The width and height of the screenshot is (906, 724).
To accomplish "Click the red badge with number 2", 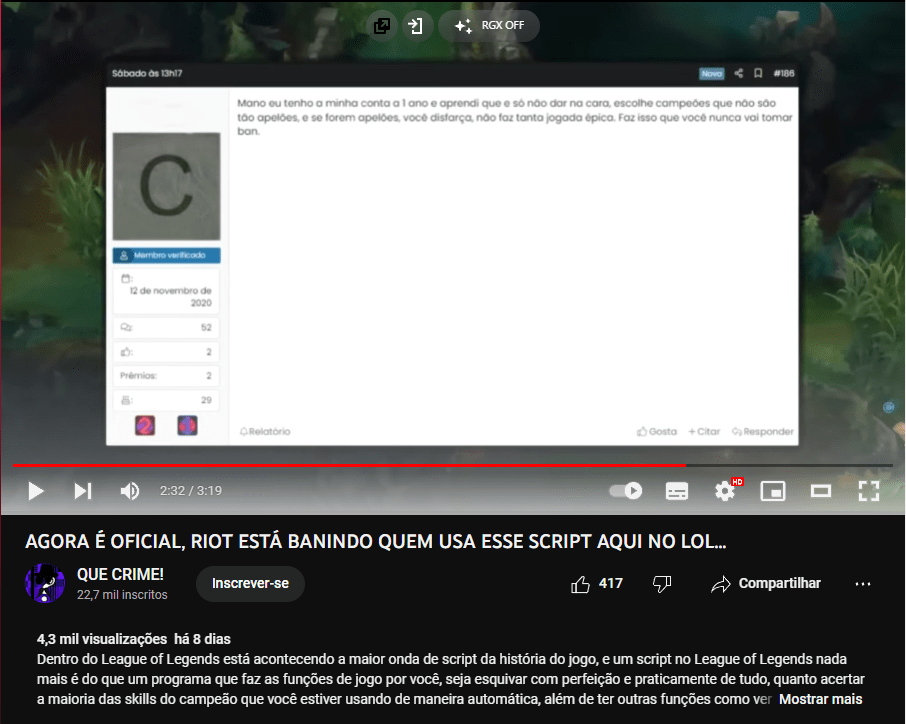I will pos(145,426).
